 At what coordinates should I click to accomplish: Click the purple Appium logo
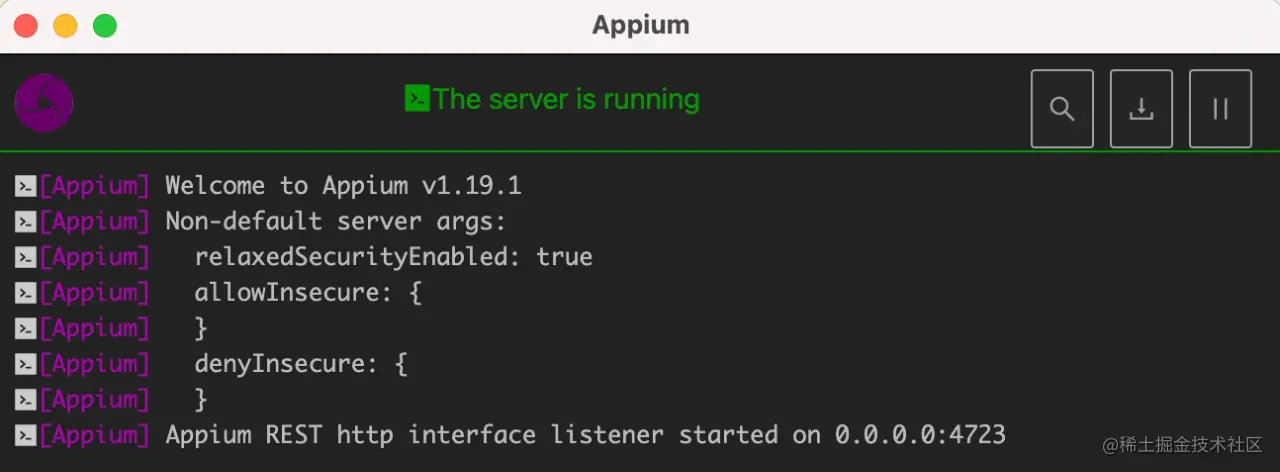44,103
